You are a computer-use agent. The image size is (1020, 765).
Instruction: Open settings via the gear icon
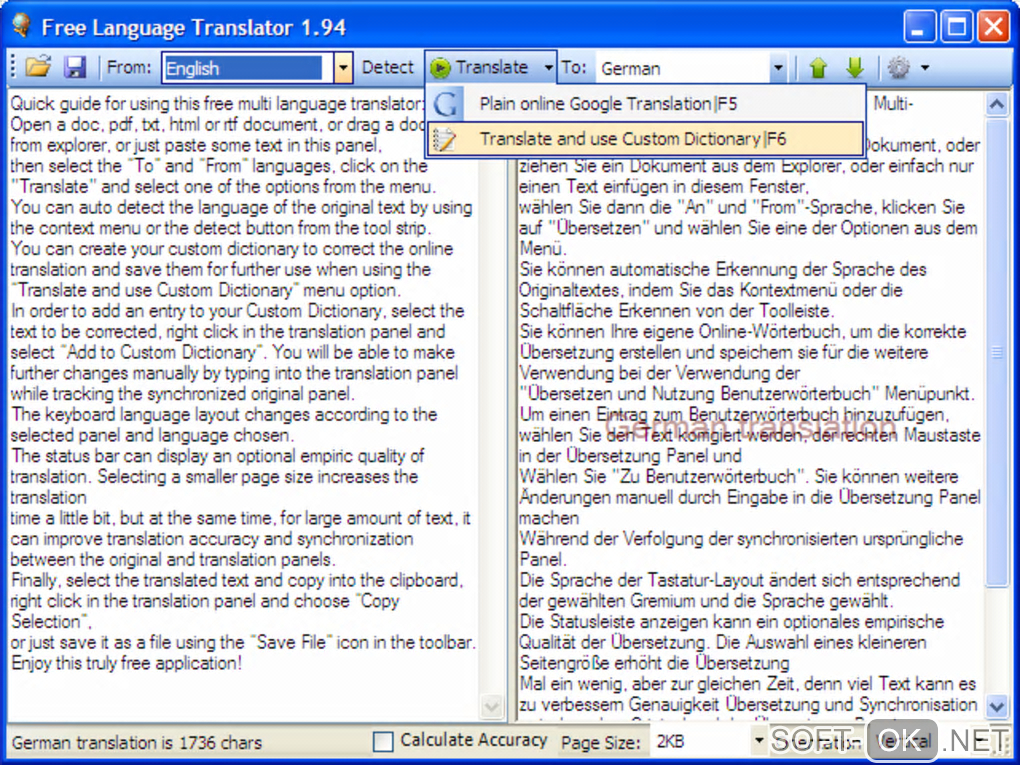pyautogui.click(x=898, y=67)
